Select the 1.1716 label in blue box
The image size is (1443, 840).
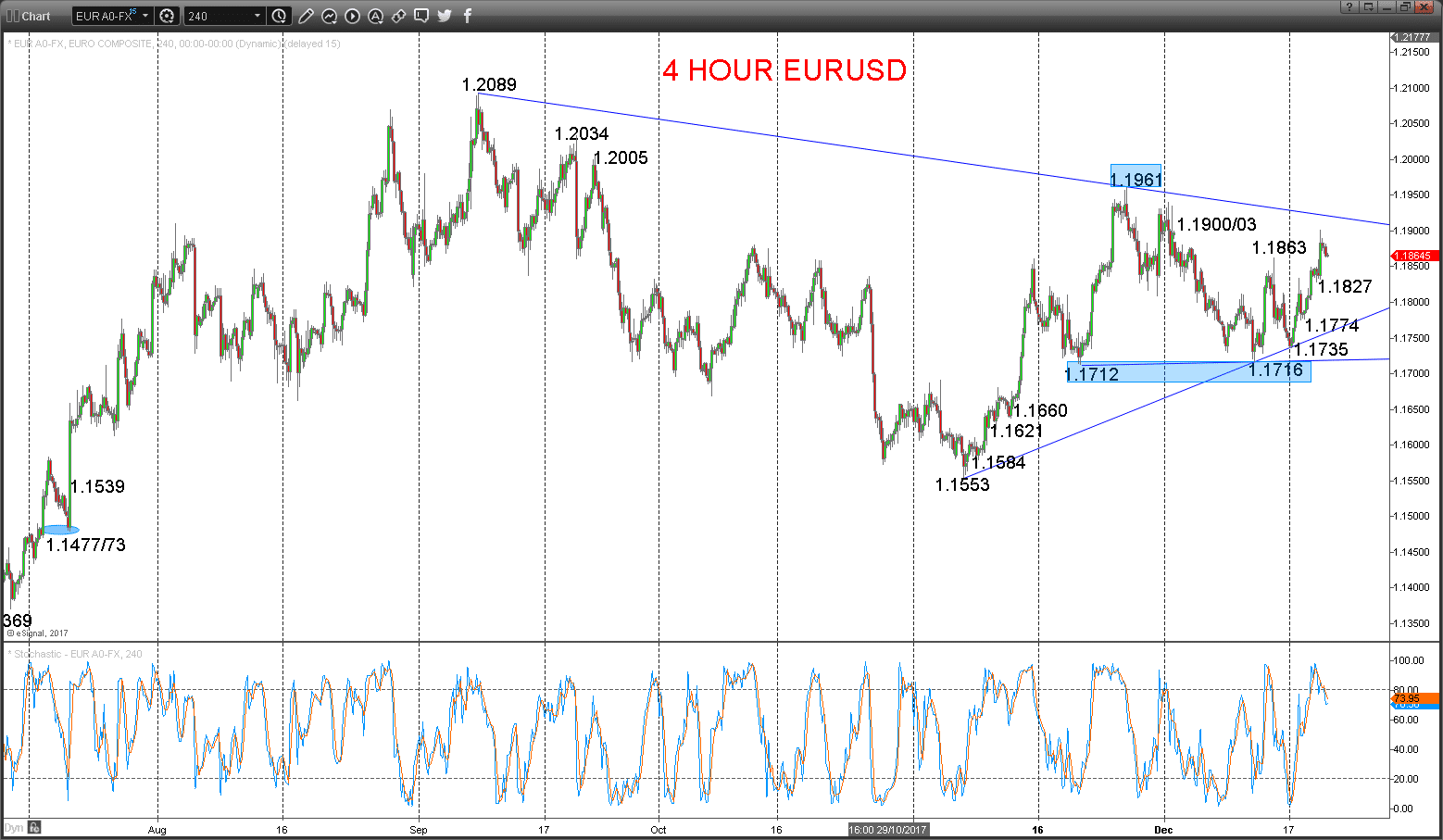pyautogui.click(x=1275, y=370)
